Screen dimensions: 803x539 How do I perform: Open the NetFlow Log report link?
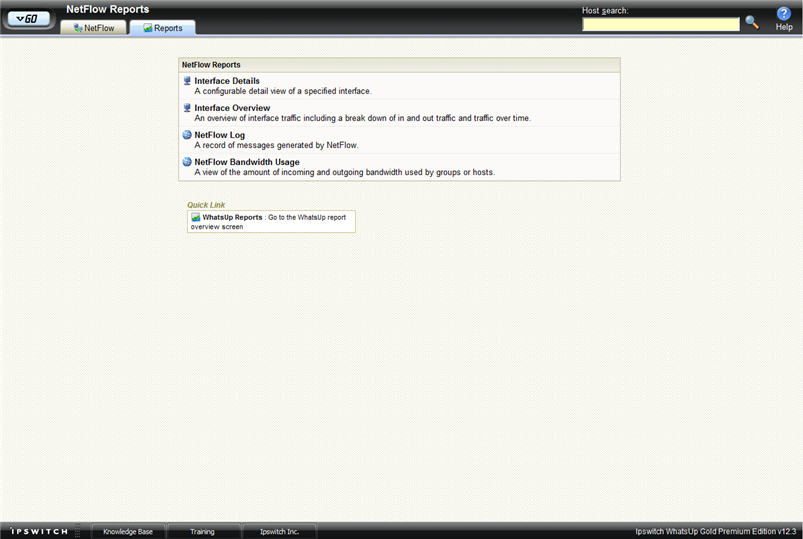click(219, 135)
